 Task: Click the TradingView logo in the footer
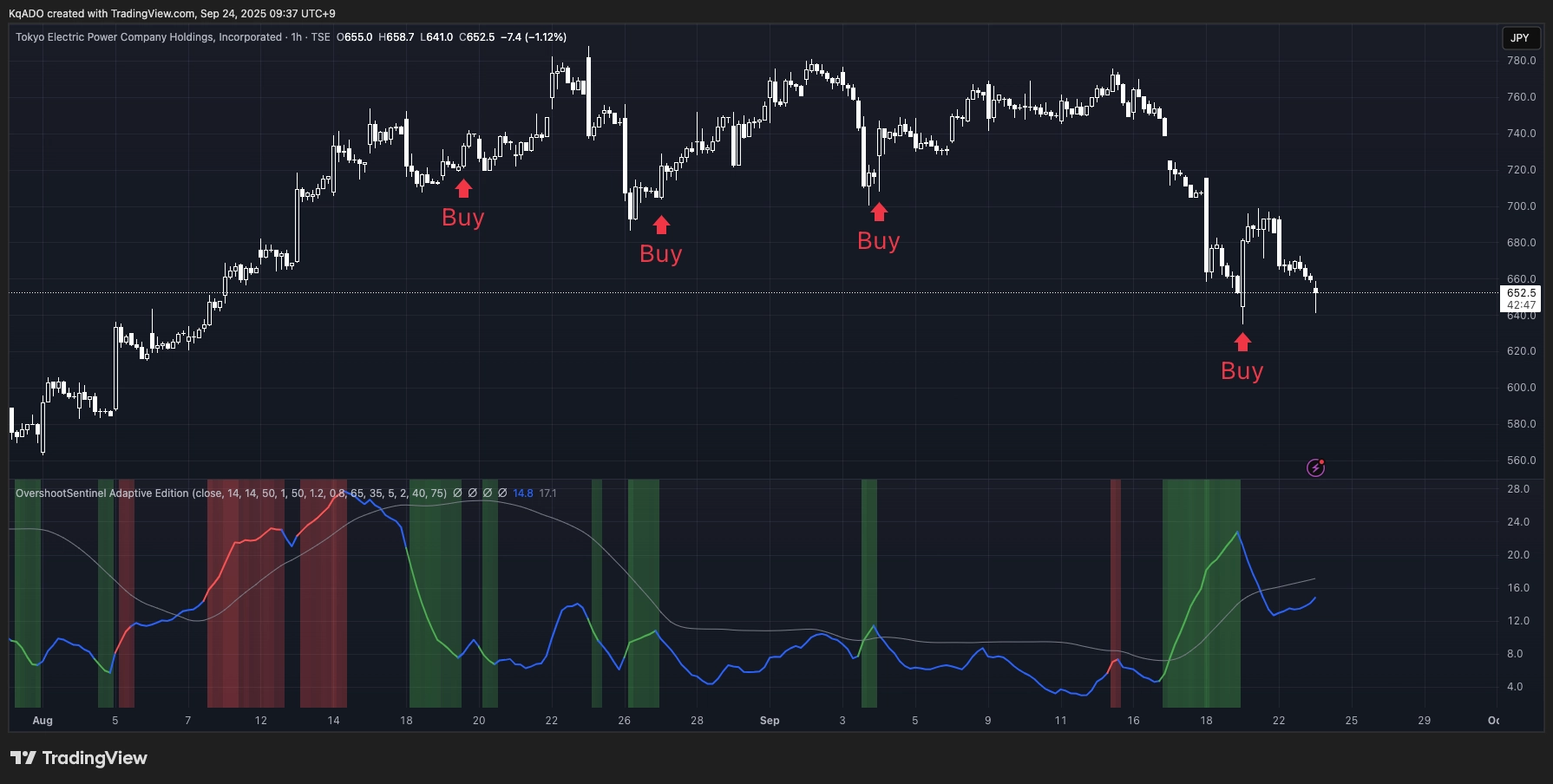click(x=79, y=758)
